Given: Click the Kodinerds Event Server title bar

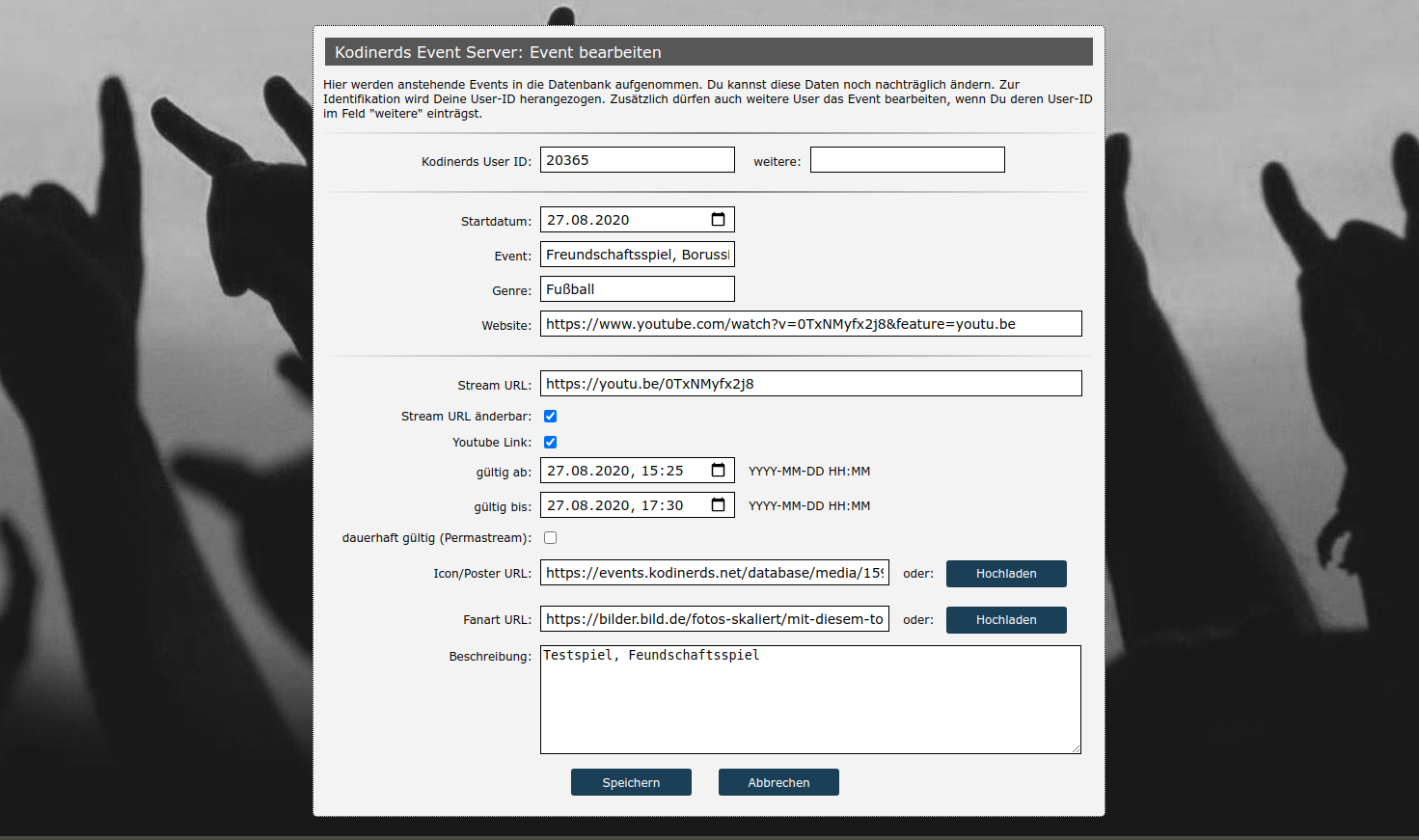Looking at the screenshot, I should [x=709, y=52].
